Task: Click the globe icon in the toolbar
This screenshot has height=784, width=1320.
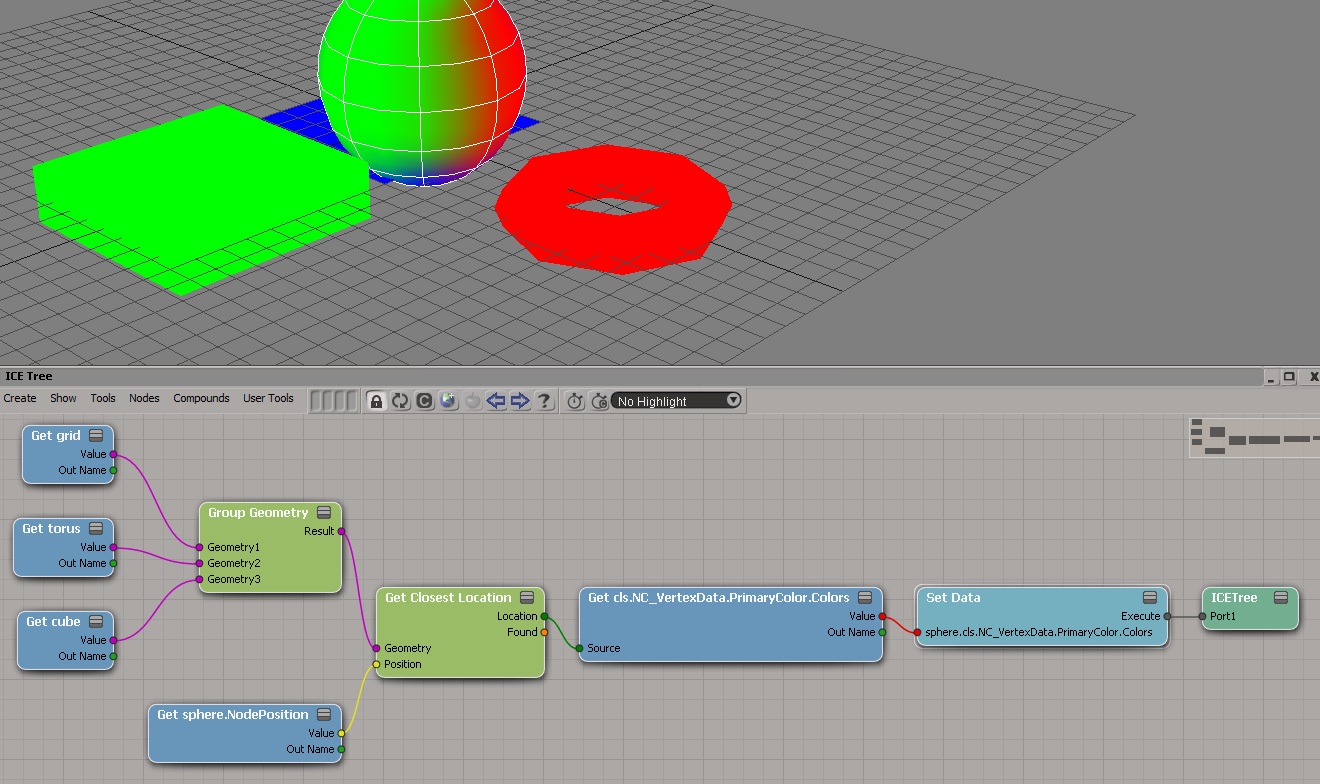Action: (x=448, y=401)
